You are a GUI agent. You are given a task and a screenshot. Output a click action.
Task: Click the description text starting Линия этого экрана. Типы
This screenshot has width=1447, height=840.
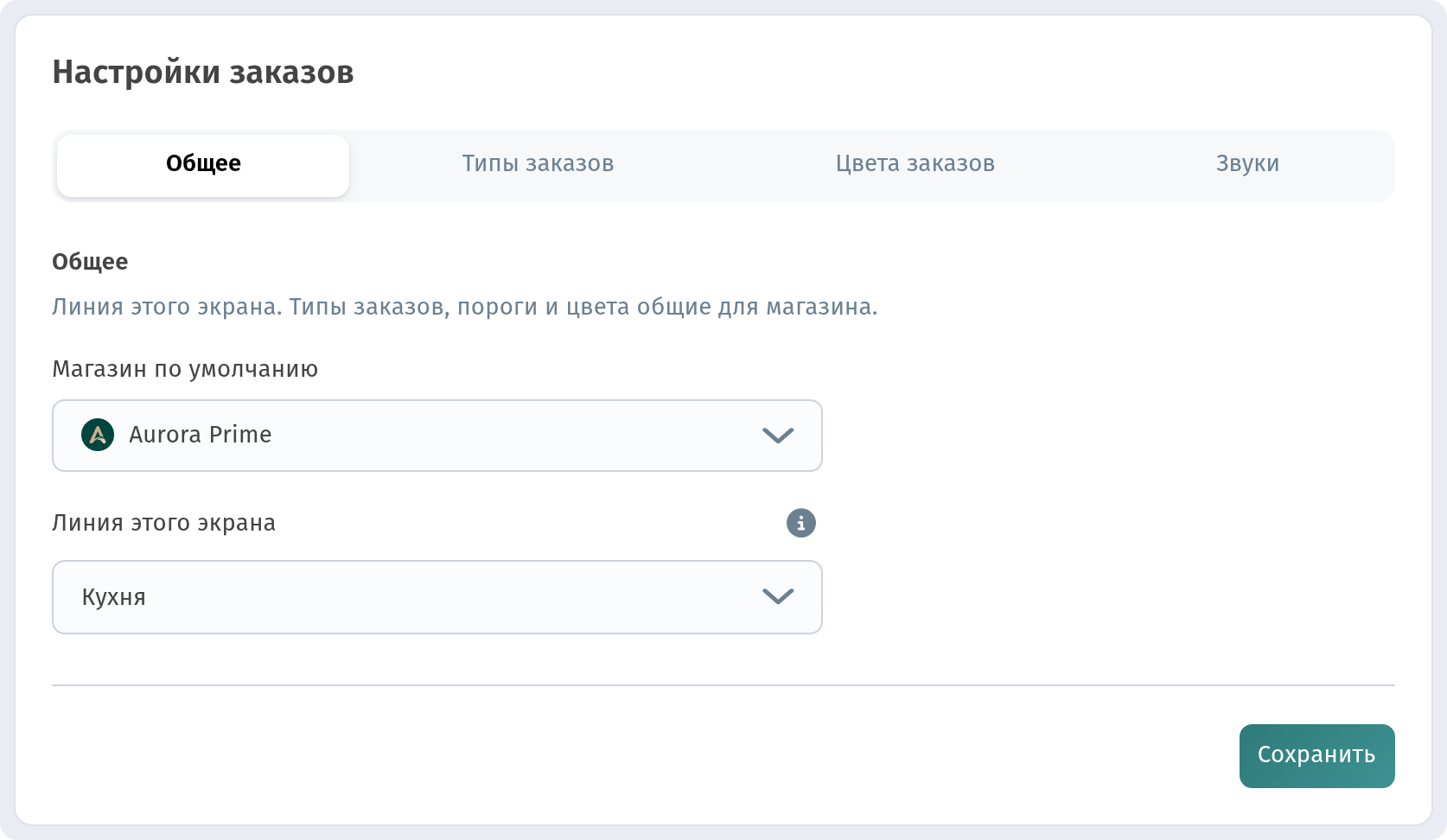(x=464, y=308)
